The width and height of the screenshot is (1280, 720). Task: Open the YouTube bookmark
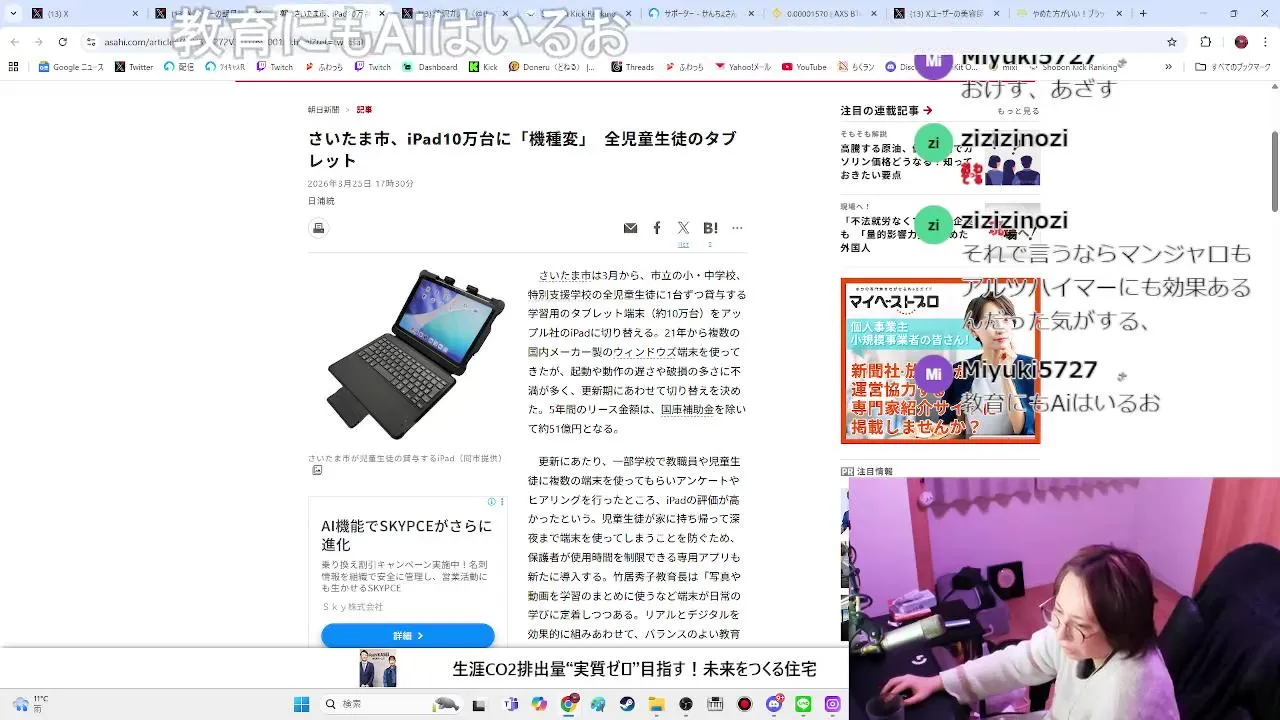(804, 67)
